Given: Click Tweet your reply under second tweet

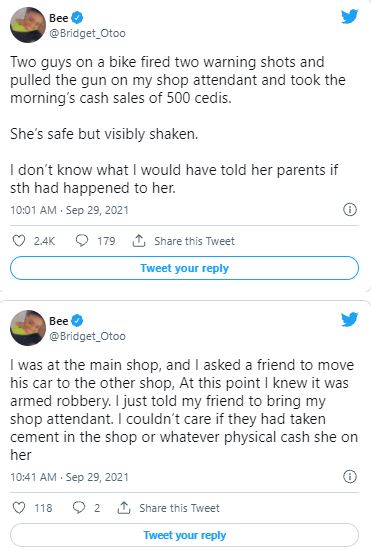Looking at the screenshot, I should point(184,535).
